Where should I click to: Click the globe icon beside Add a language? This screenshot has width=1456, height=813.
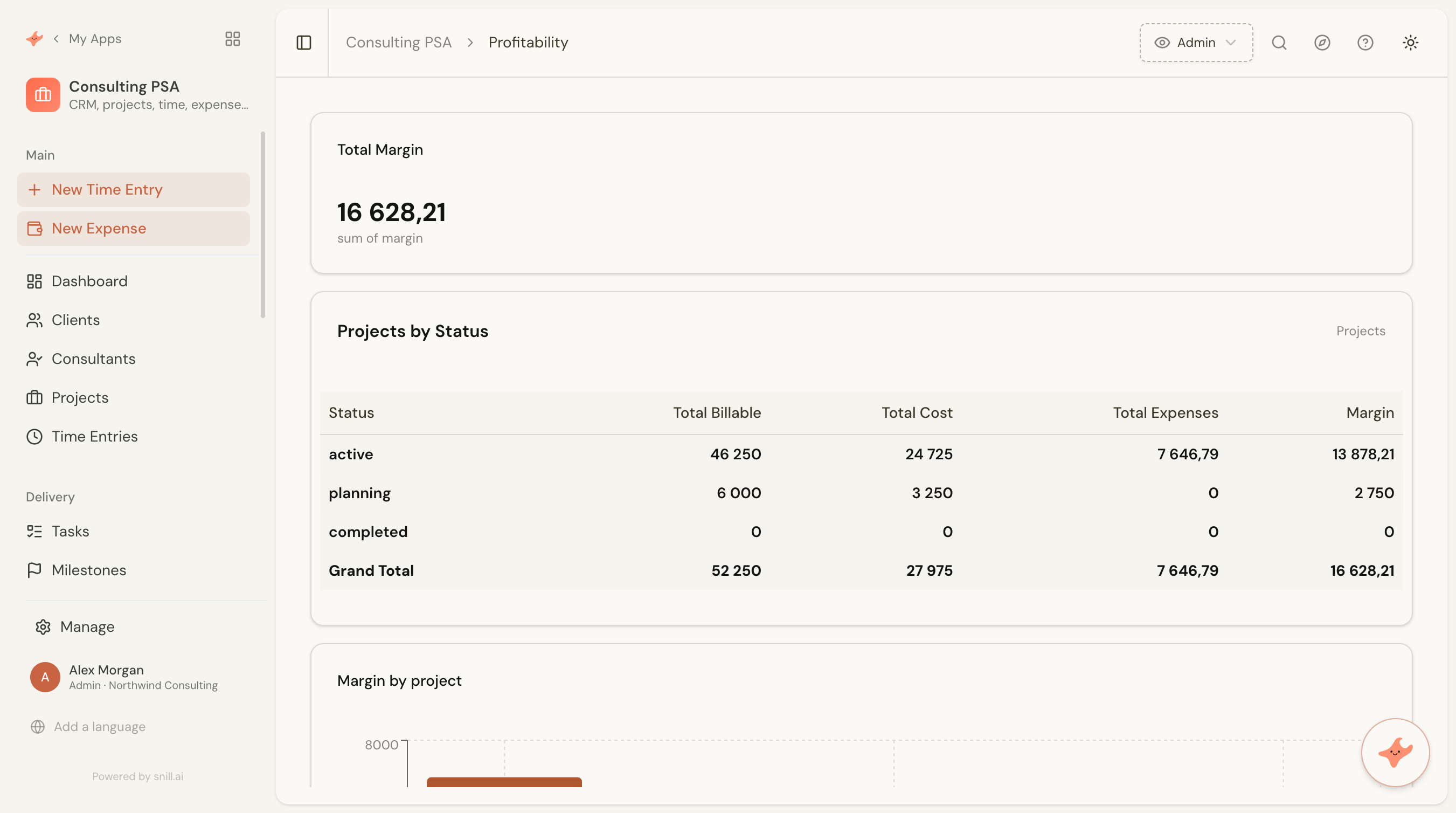point(38,727)
